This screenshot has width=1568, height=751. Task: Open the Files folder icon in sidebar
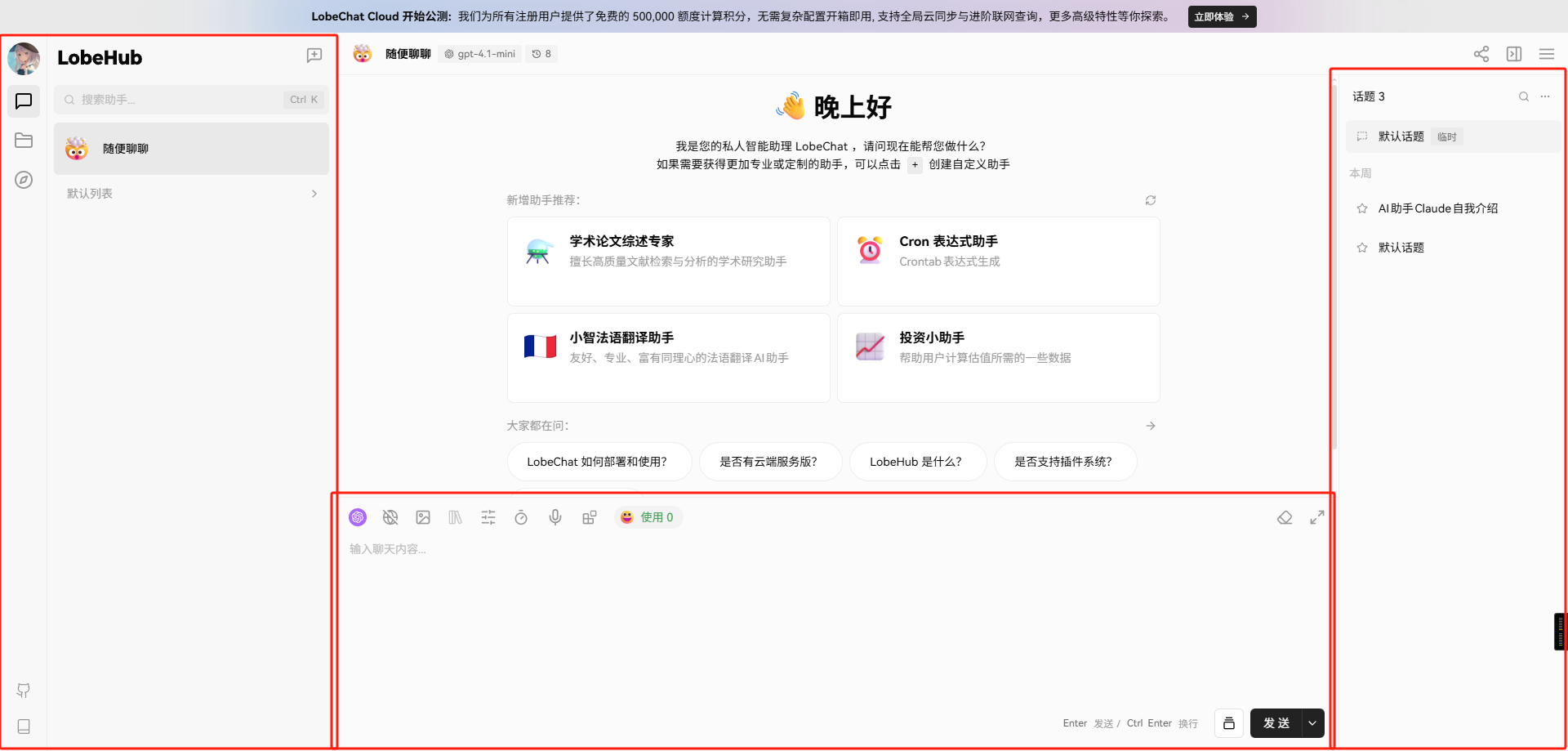click(x=24, y=141)
